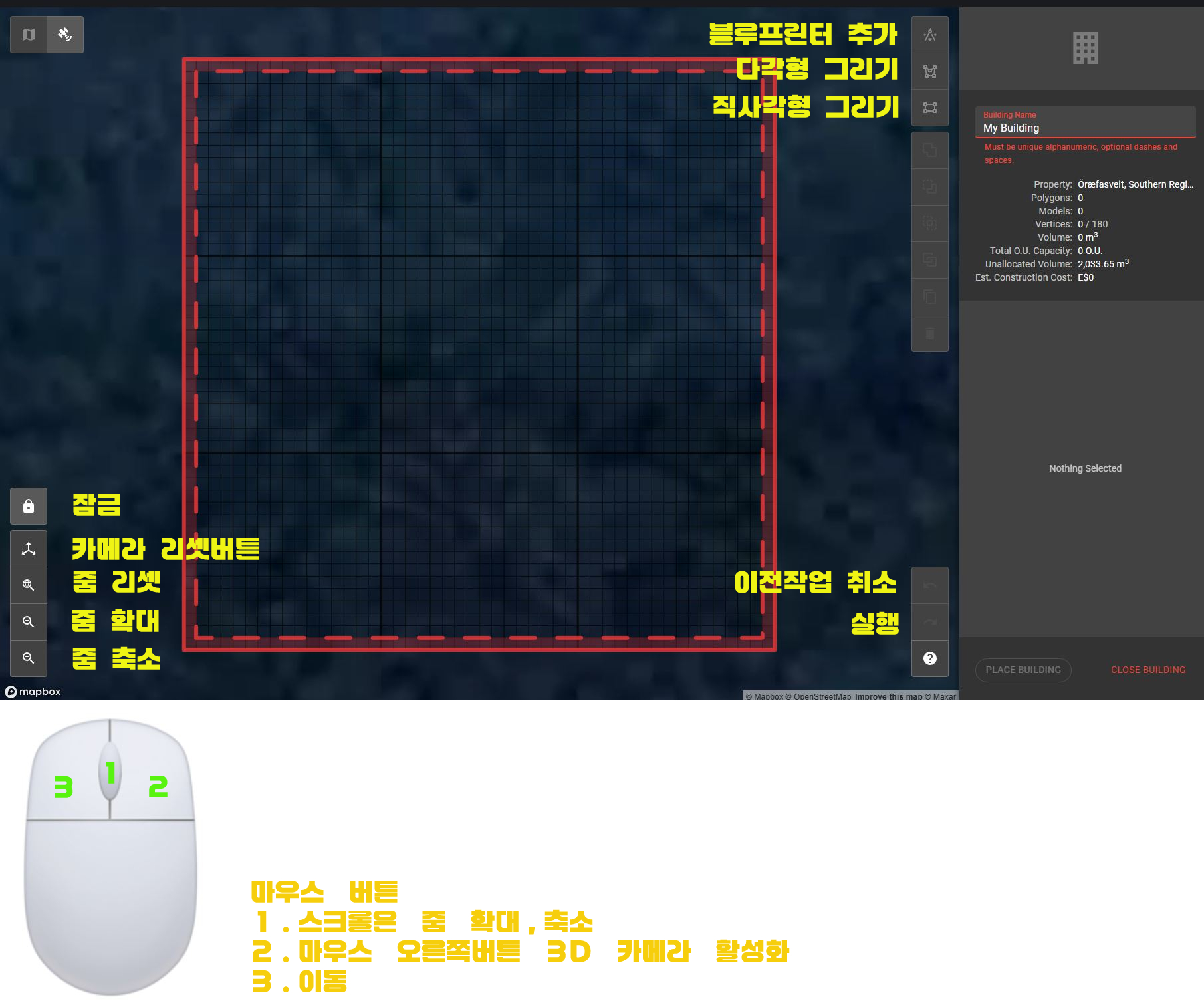Click the PLACE BUILDING button
Viewport: 1204px width, 1001px height.
[x=1023, y=670]
